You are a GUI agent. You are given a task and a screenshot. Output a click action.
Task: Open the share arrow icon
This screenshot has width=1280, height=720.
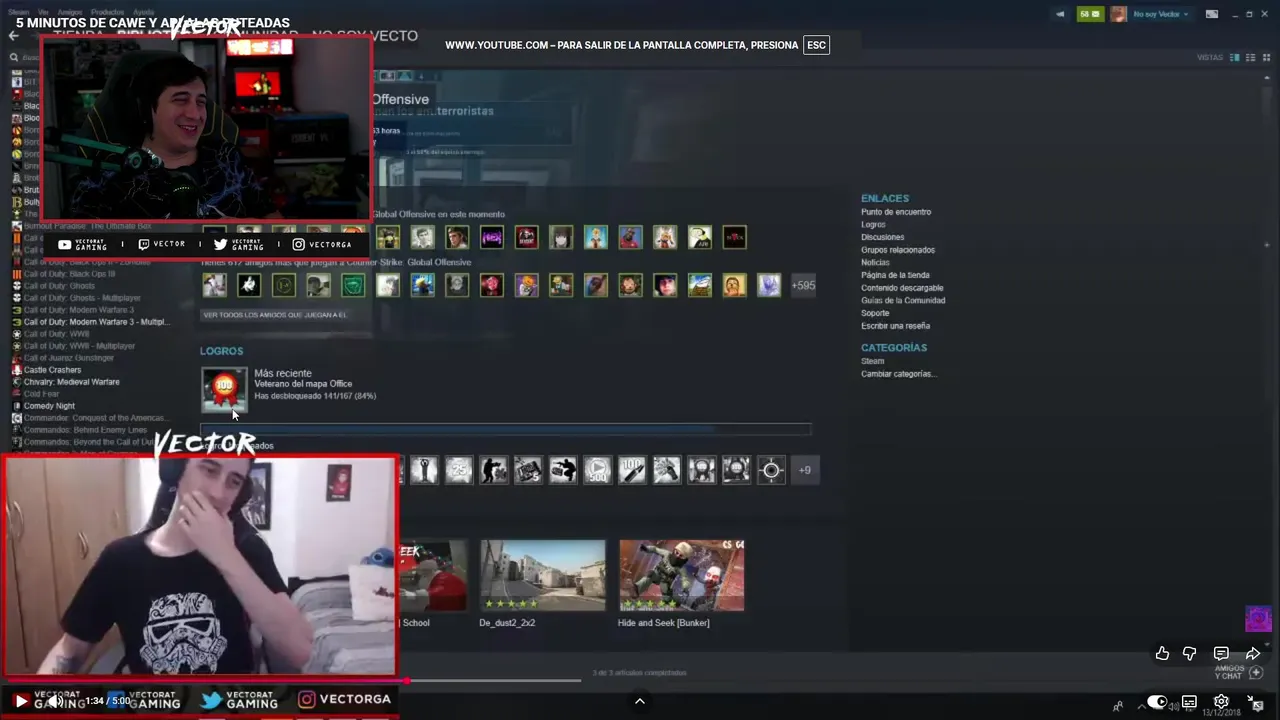(1253, 653)
